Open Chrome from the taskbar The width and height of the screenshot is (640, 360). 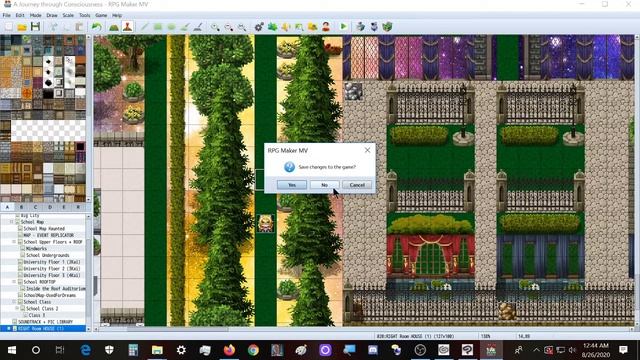(x=253, y=350)
